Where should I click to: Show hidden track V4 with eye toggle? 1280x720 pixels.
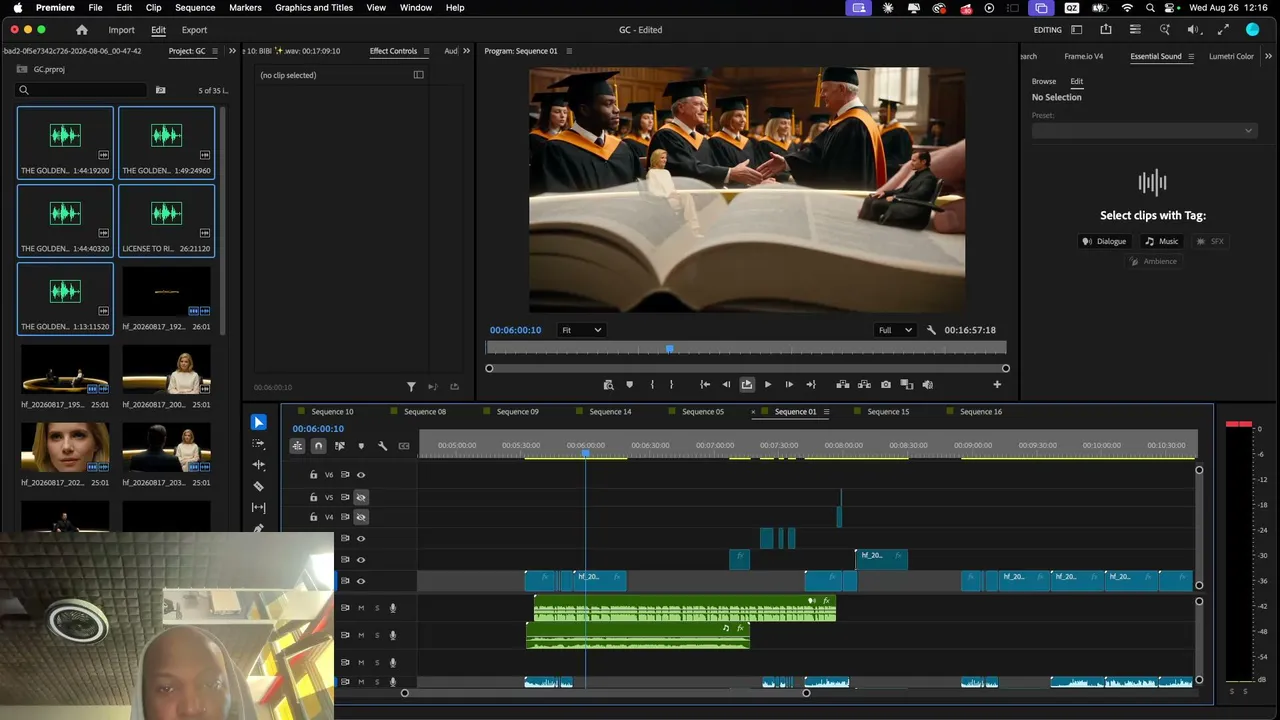click(x=361, y=517)
